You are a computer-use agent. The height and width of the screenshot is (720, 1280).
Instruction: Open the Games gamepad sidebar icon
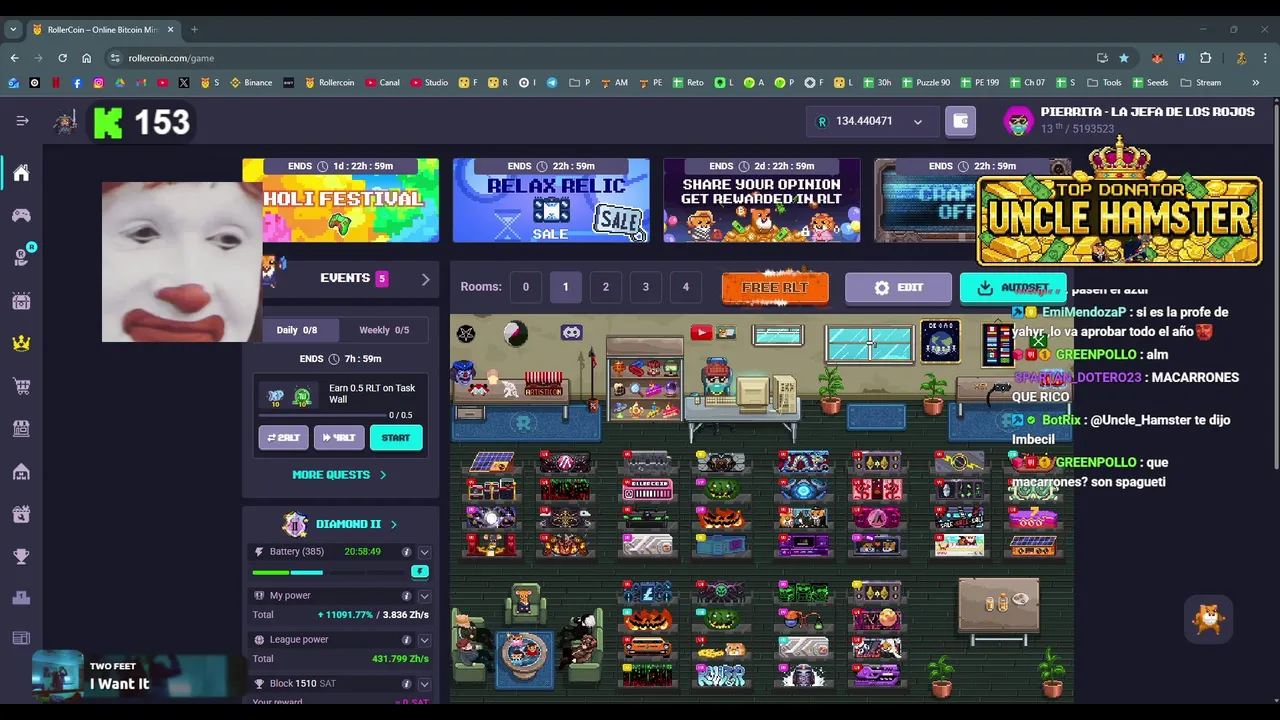tap(21, 215)
